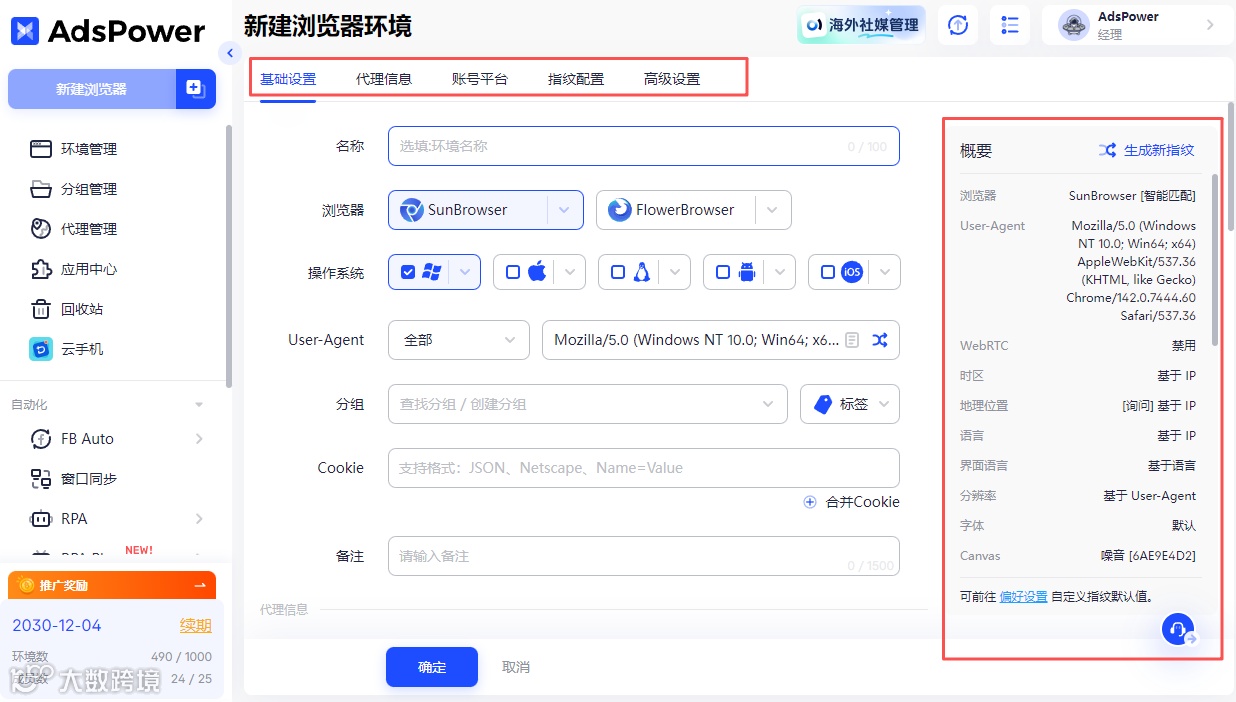Expand the Android version dropdown
Screen dimensions: 1236x702
pyautogui.click(x=780, y=272)
